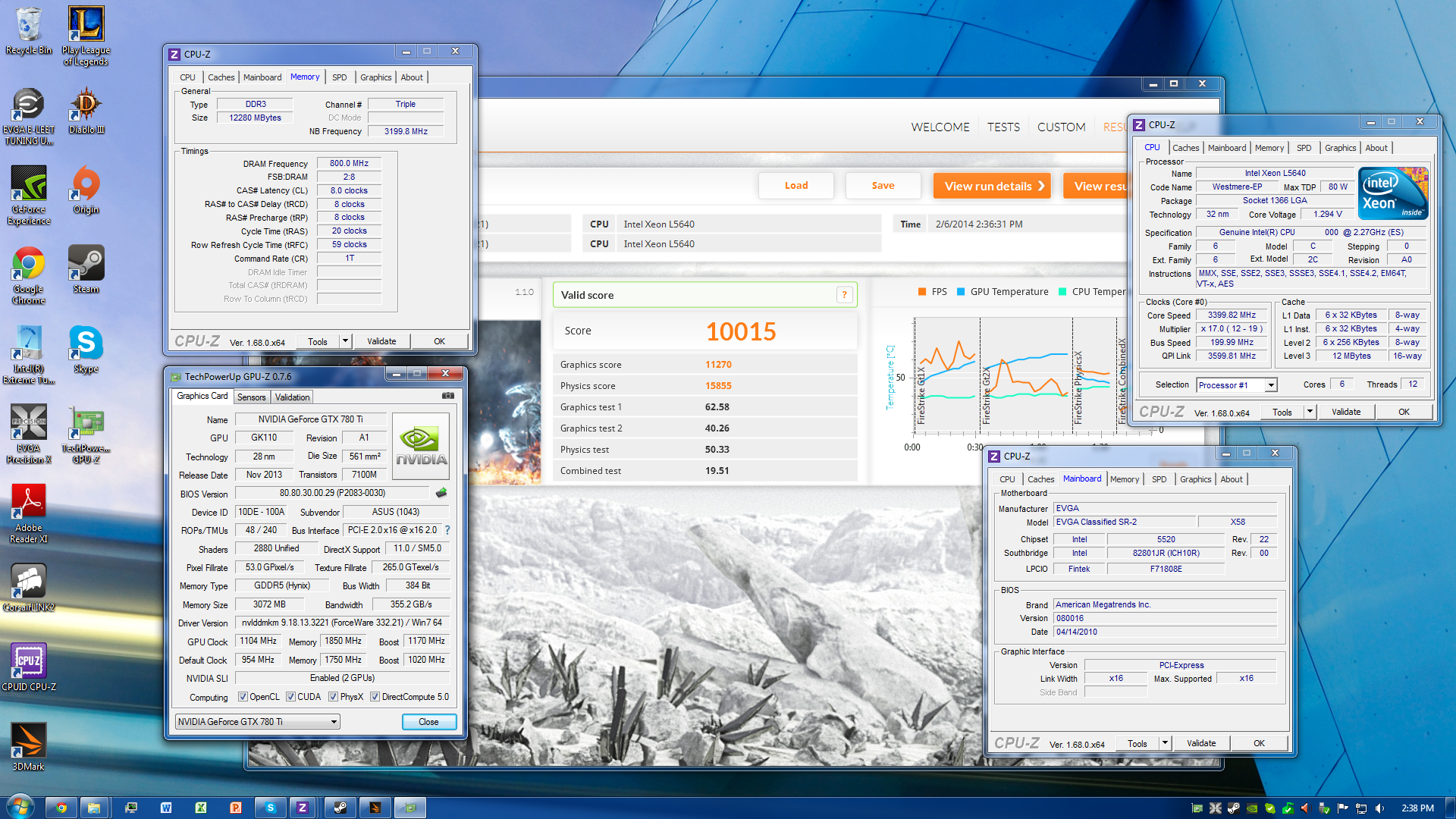Click Load button in 3DMark

[x=795, y=186]
